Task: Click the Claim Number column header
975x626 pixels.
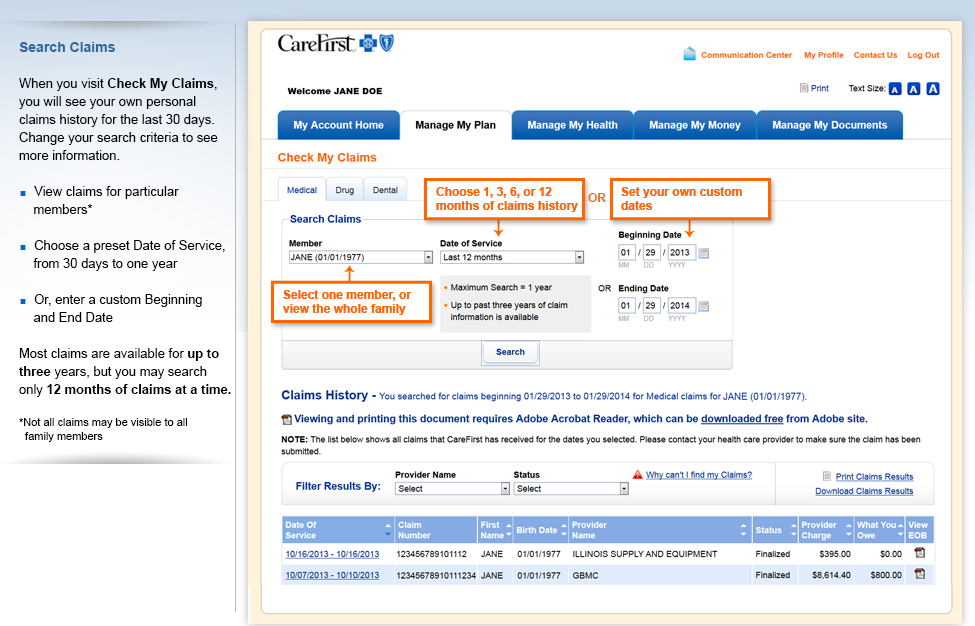Action: [x=436, y=530]
